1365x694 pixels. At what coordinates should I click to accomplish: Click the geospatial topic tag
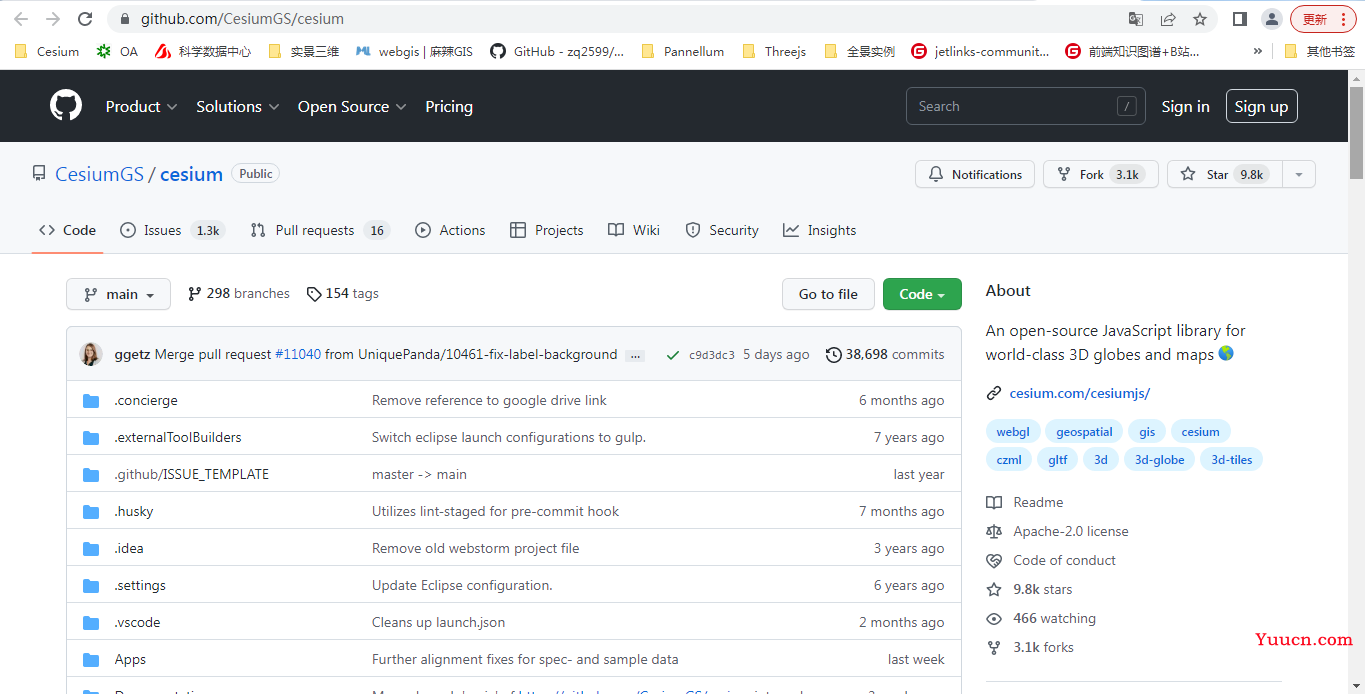[1084, 432]
